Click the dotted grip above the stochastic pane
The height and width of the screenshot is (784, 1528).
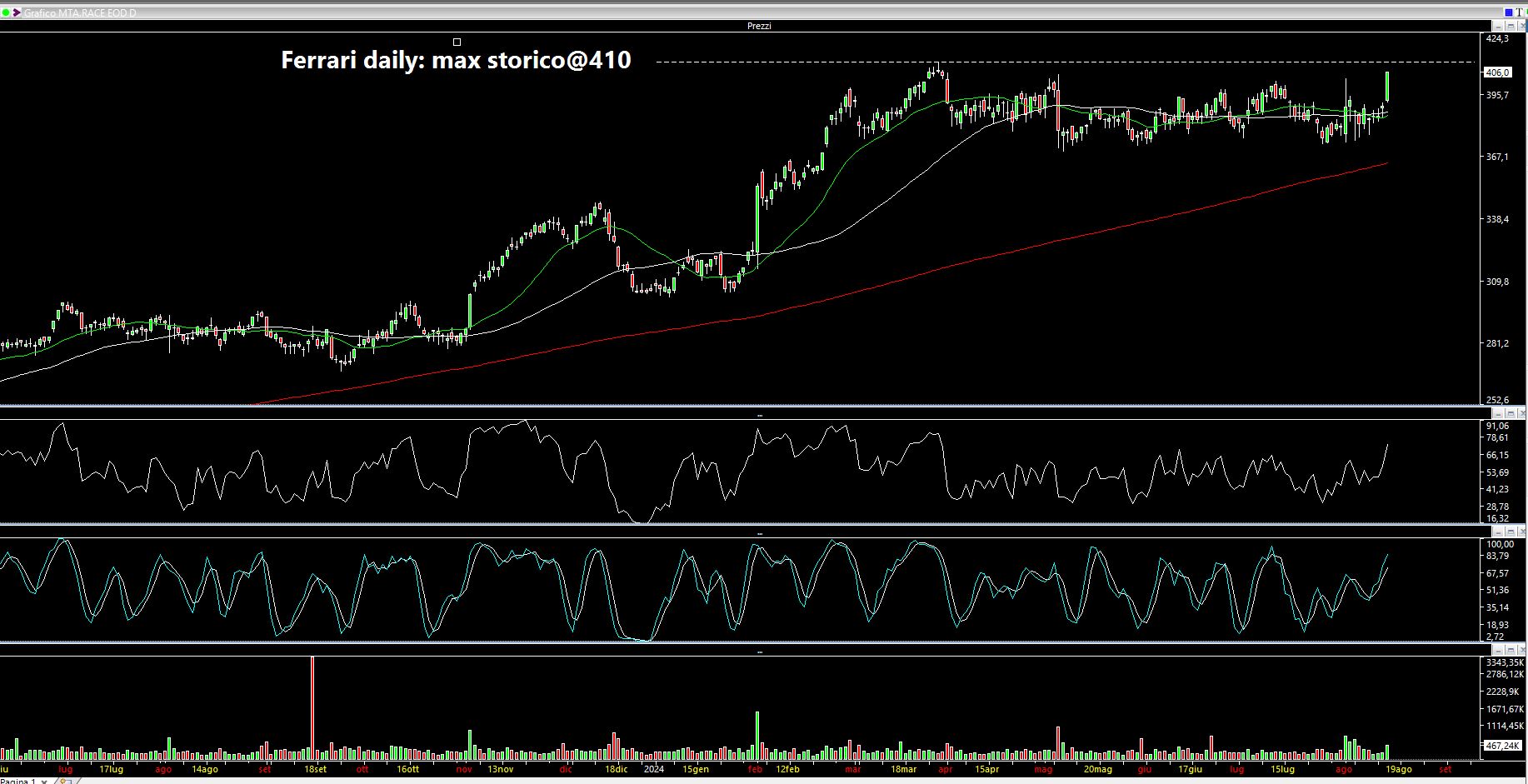[x=759, y=533]
